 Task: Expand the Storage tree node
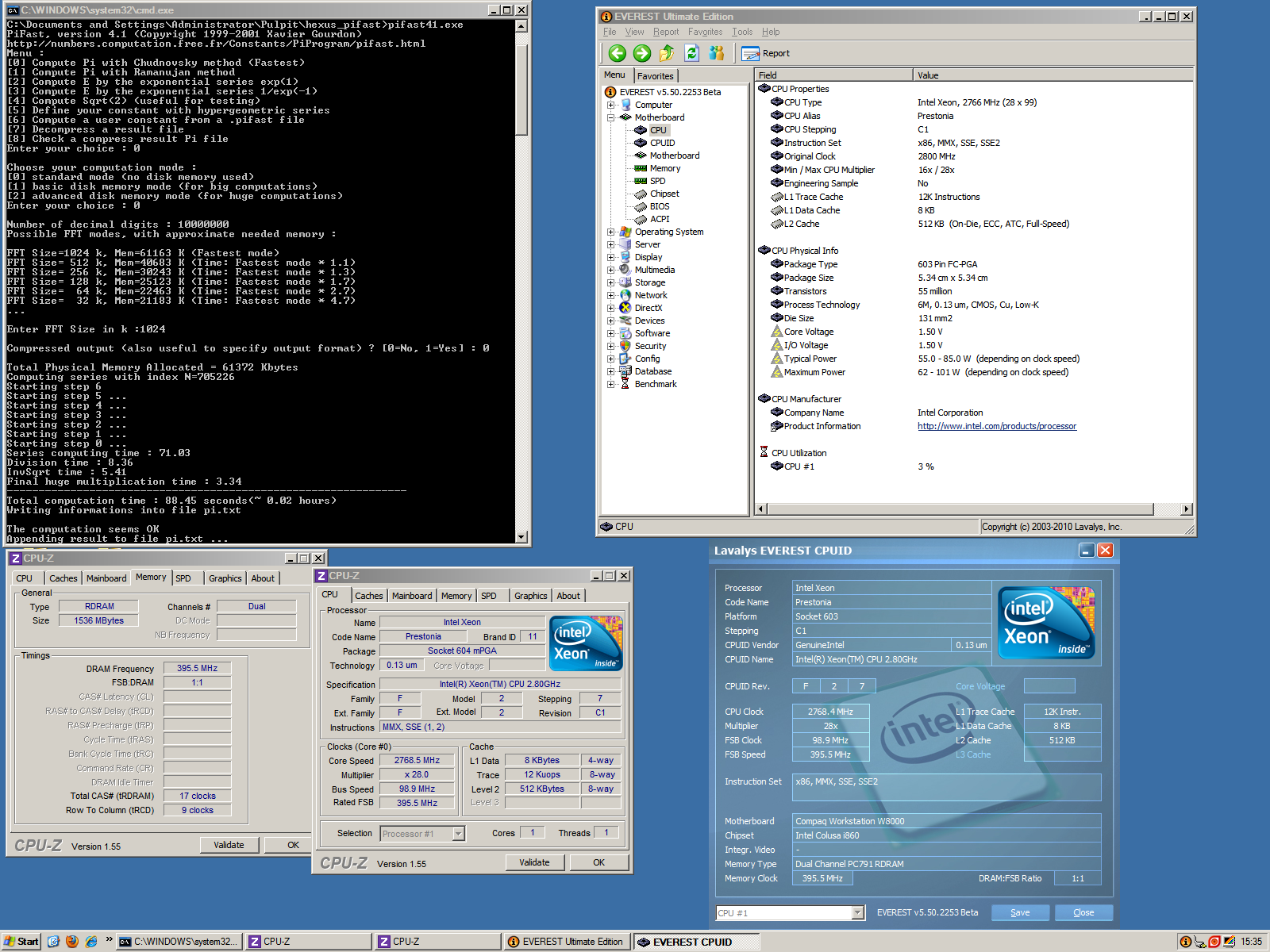tap(610, 282)
